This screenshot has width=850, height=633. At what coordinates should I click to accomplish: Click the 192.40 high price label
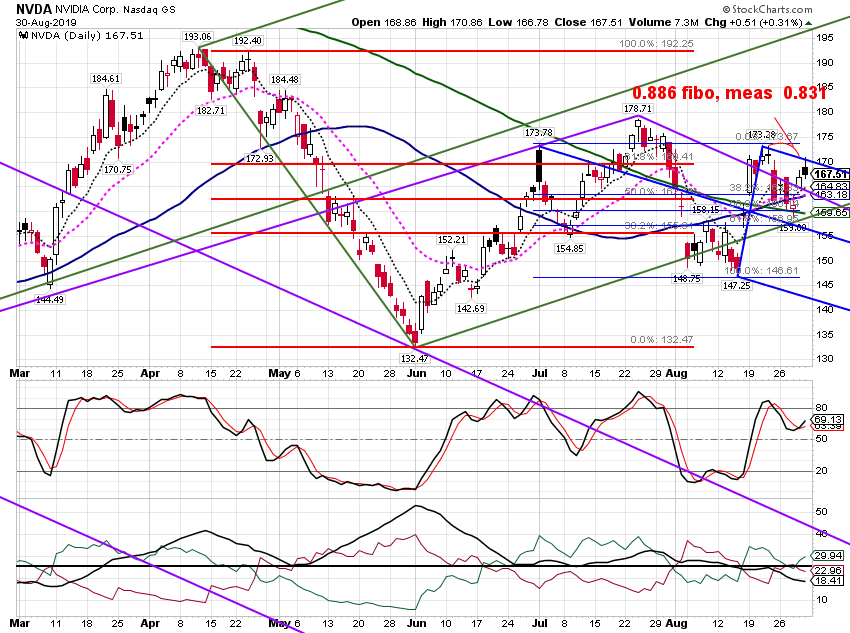[x=248, y=41]
